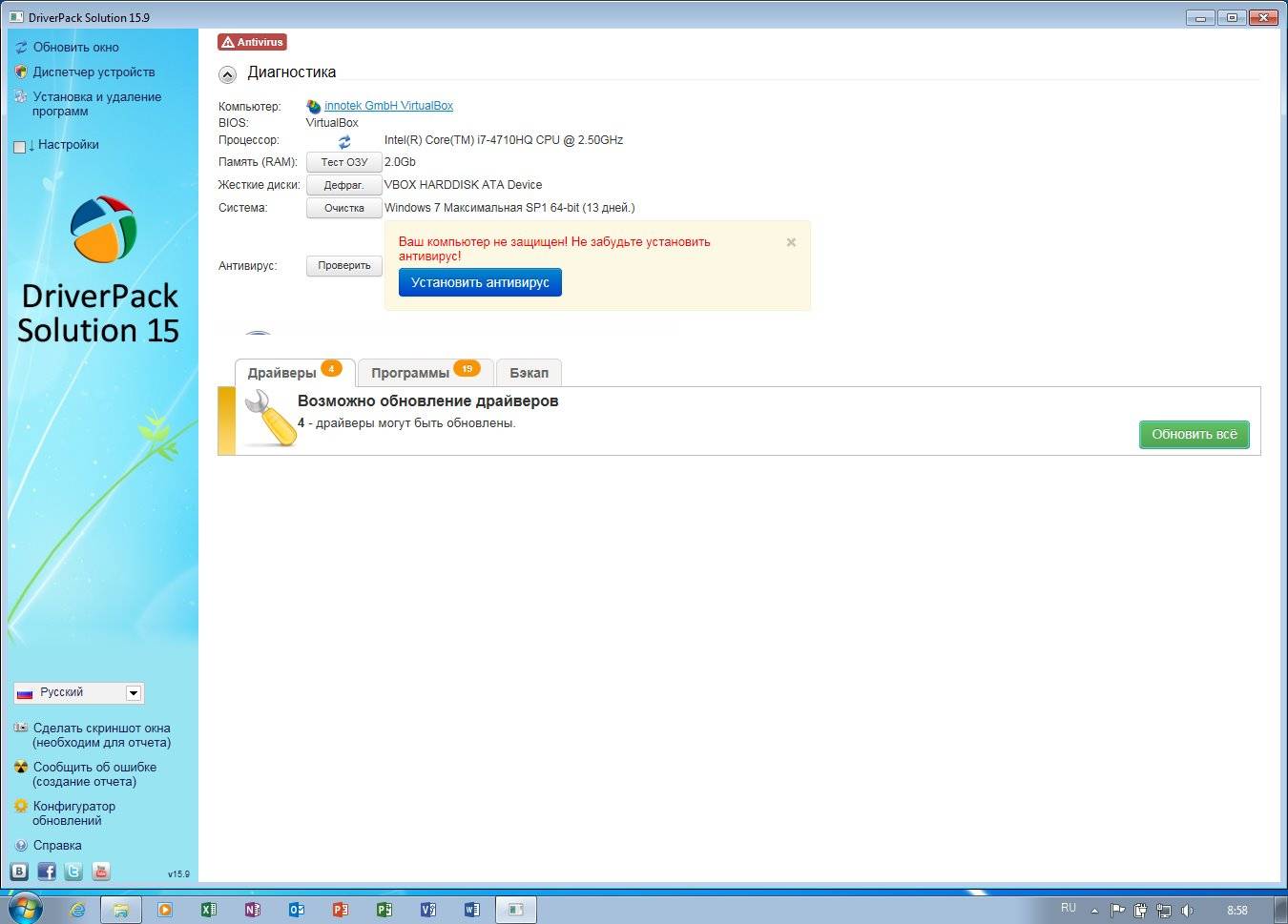Viewport: 1288px width, 924px height.
Task: Toggle the Настройки checkbox
Action: click(19, 147)
